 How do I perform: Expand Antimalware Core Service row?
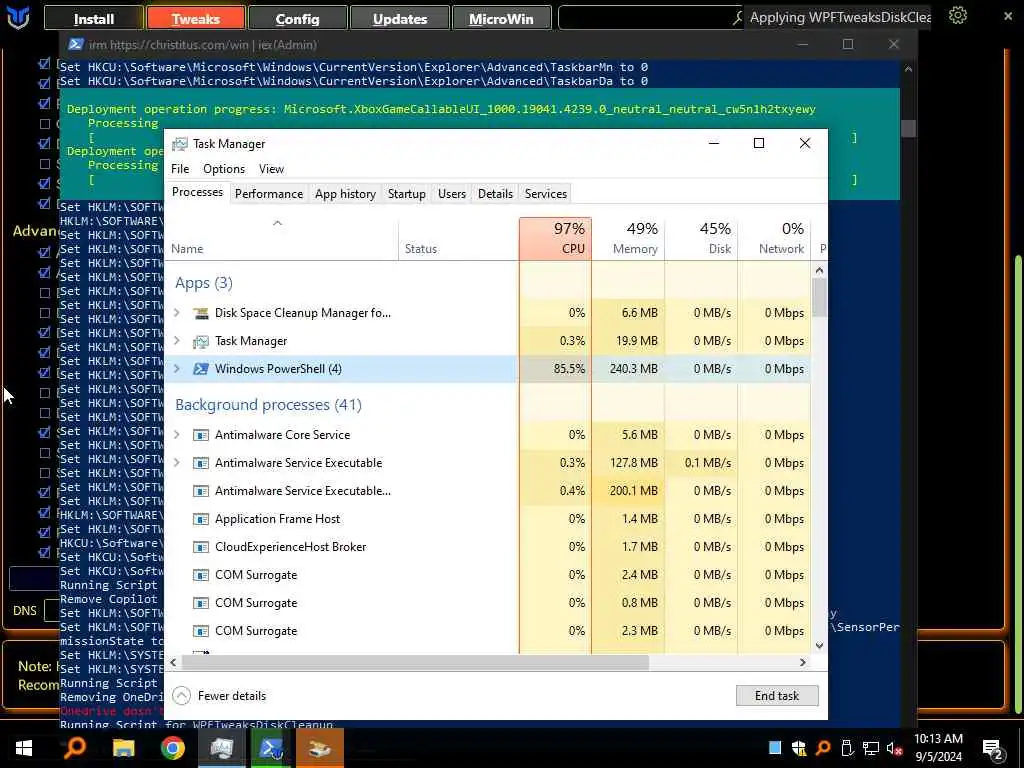point(176,435)
